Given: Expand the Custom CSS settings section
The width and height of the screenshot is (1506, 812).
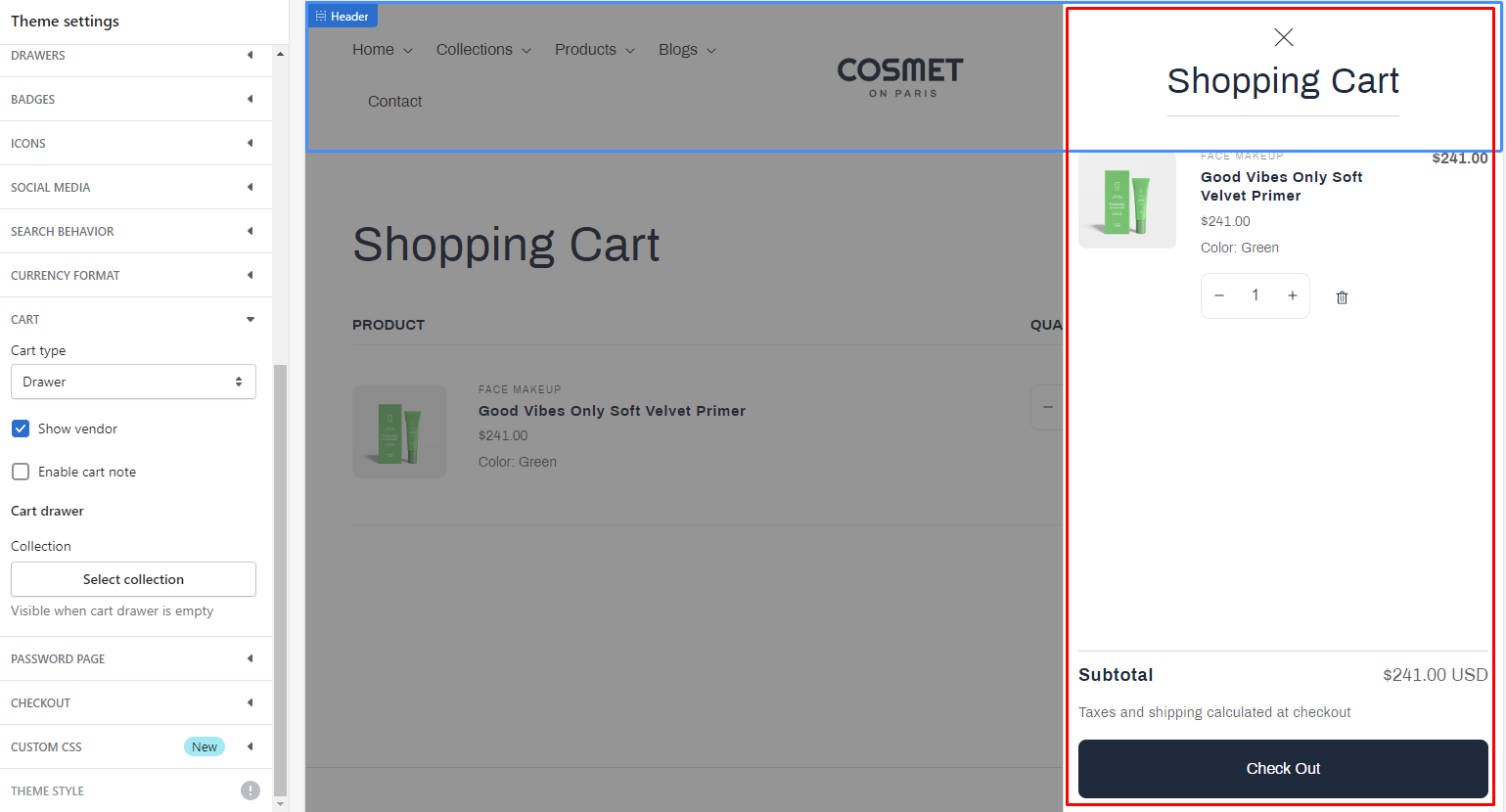Looking at the screenshot, I should (134, 746).
